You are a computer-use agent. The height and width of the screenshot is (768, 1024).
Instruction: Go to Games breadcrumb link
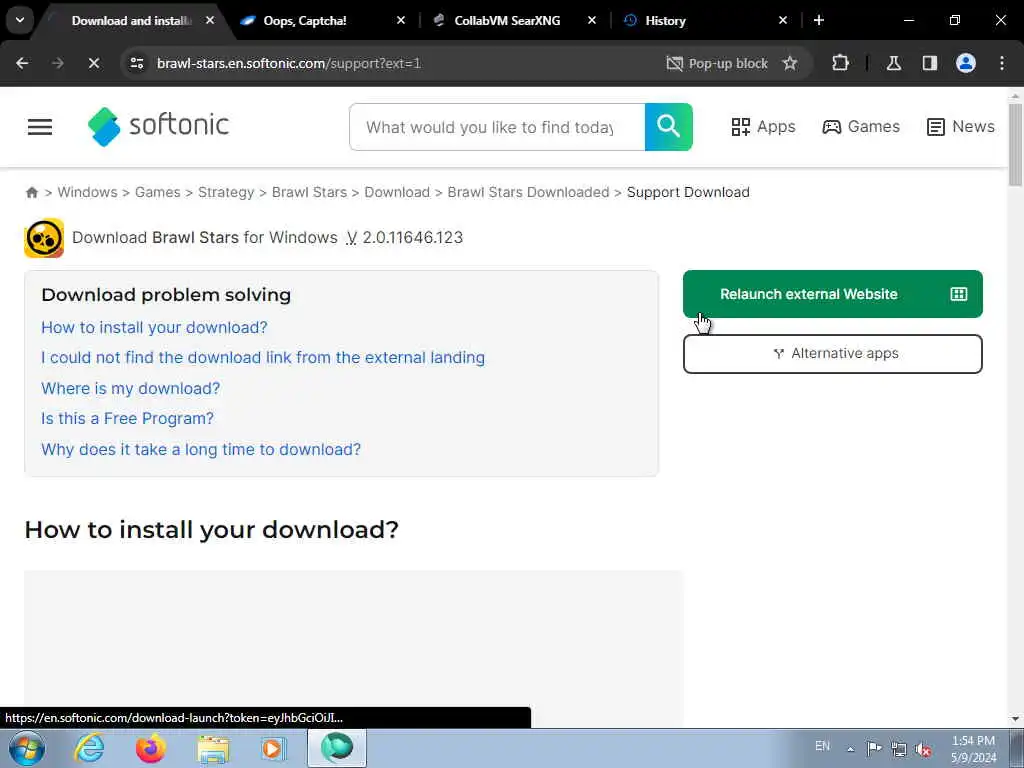pyautogui.click(x=157, y=192)
